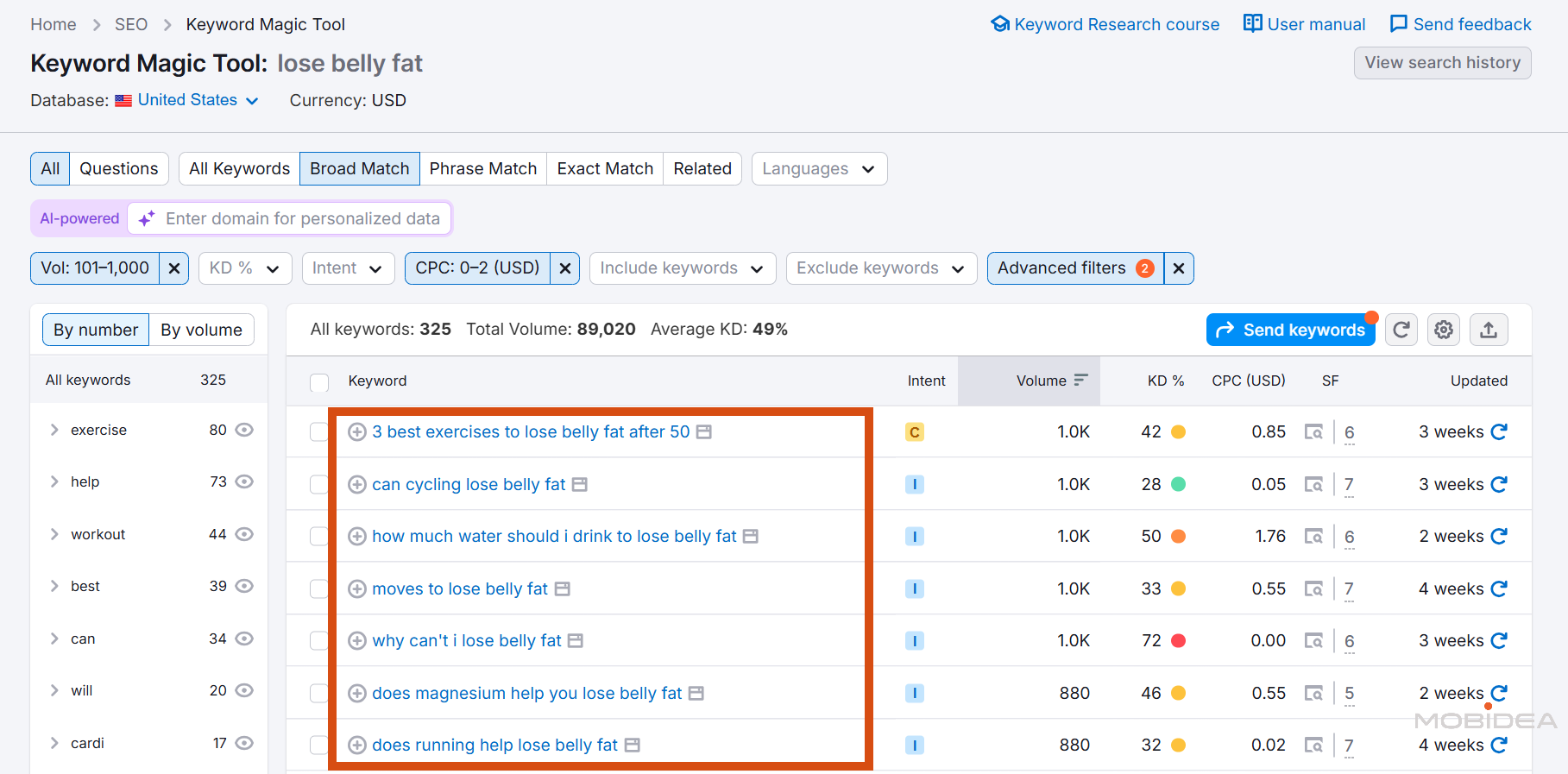Refresh metrics for 'moves to lose belly fat' row
This screenshot has width=1568, height=774.
pos(1499,588)
